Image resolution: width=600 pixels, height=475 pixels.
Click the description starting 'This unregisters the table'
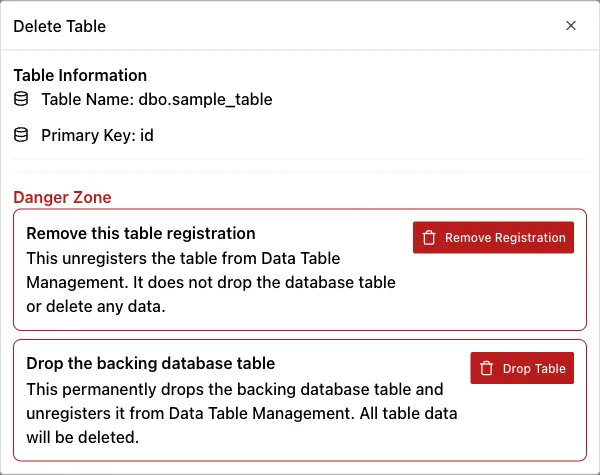[211, 282]
